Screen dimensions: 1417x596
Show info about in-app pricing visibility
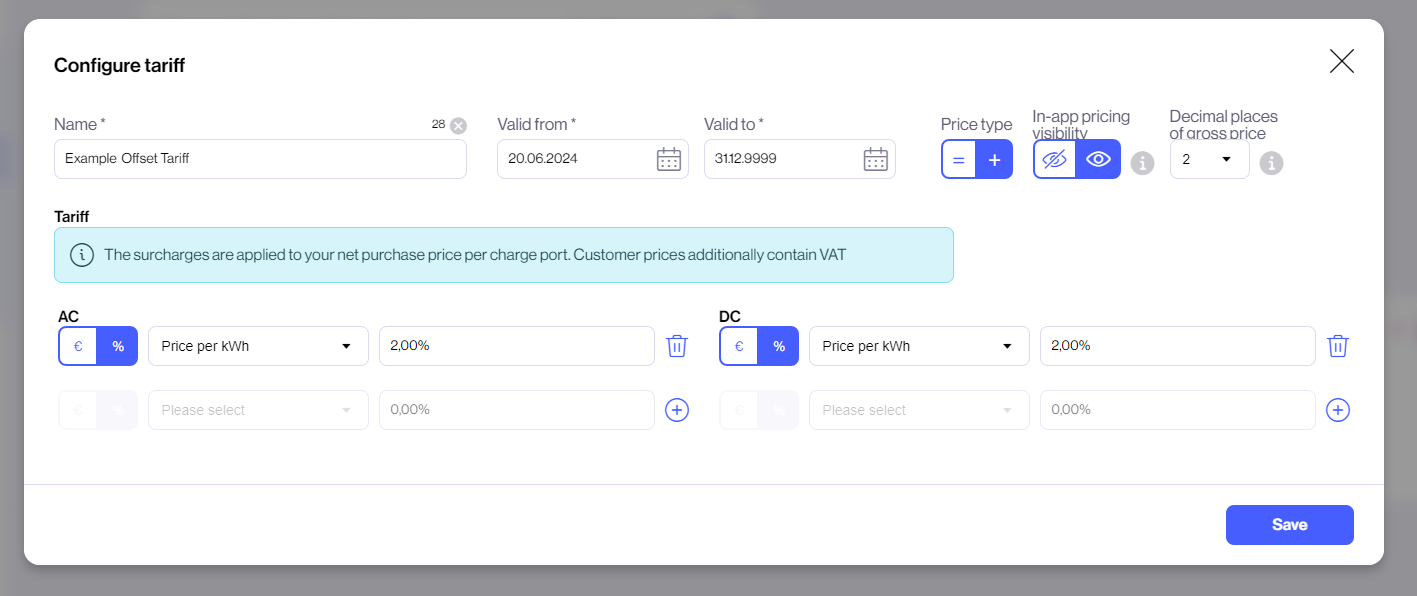point(1142,163)
